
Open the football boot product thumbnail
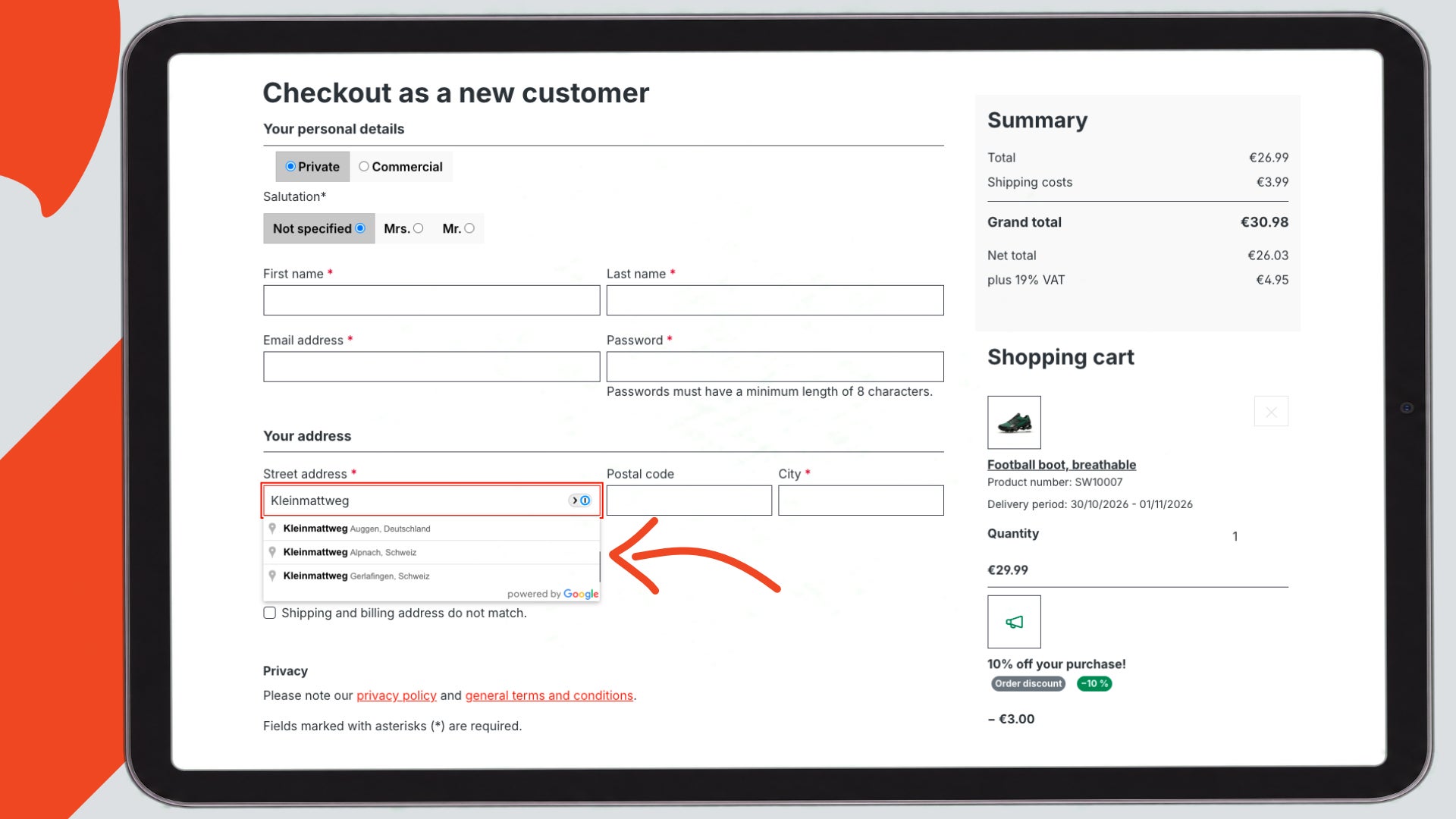click(1014, 422)
